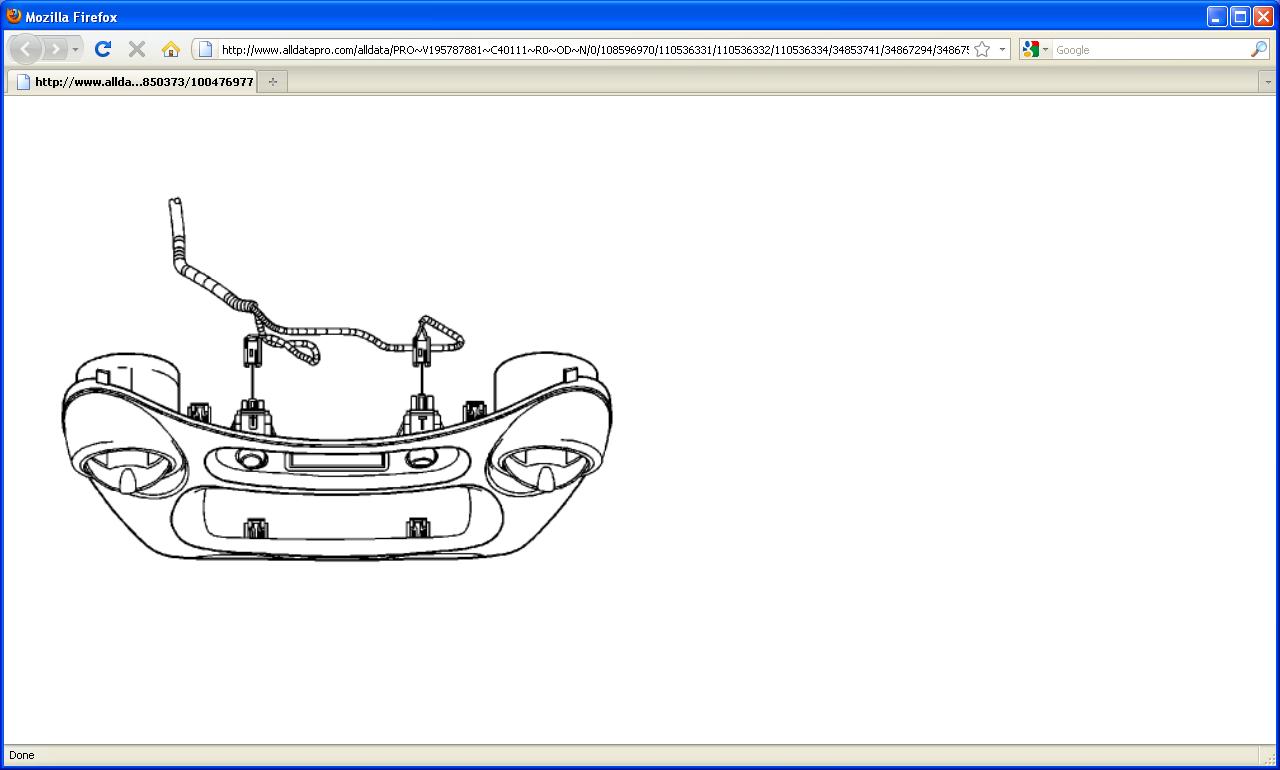Click inside the Google search box
Viewport: 1280px width, 770px height.
1150,49
